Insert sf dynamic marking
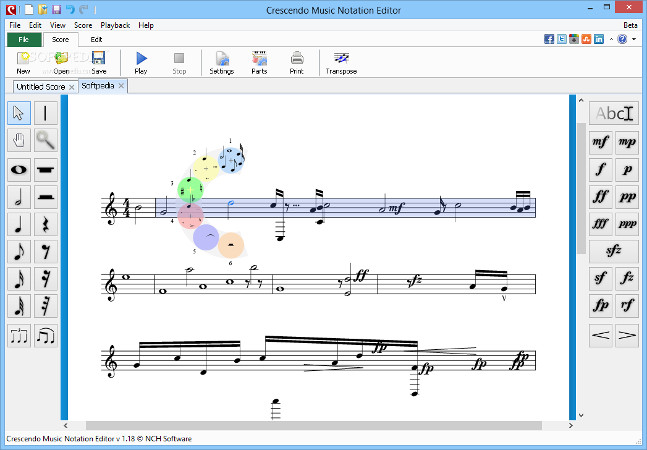Viewport: 647px width, 450px height. coord(601,278)
